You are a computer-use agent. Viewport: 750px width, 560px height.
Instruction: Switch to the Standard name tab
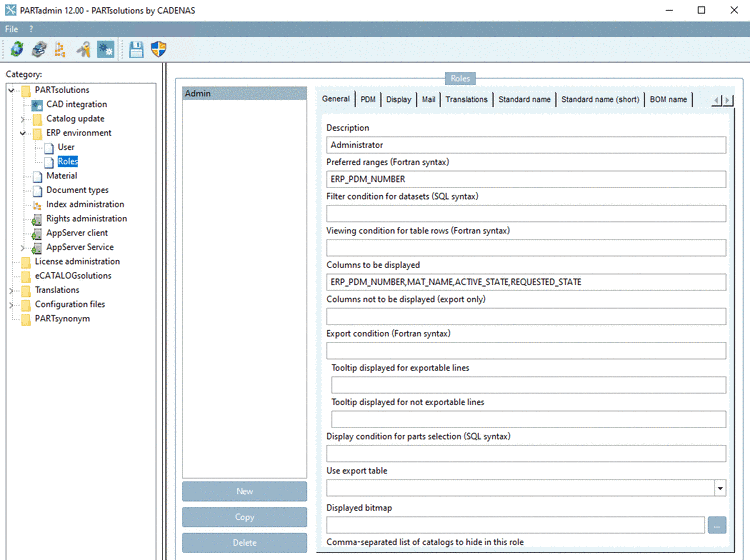524,99
